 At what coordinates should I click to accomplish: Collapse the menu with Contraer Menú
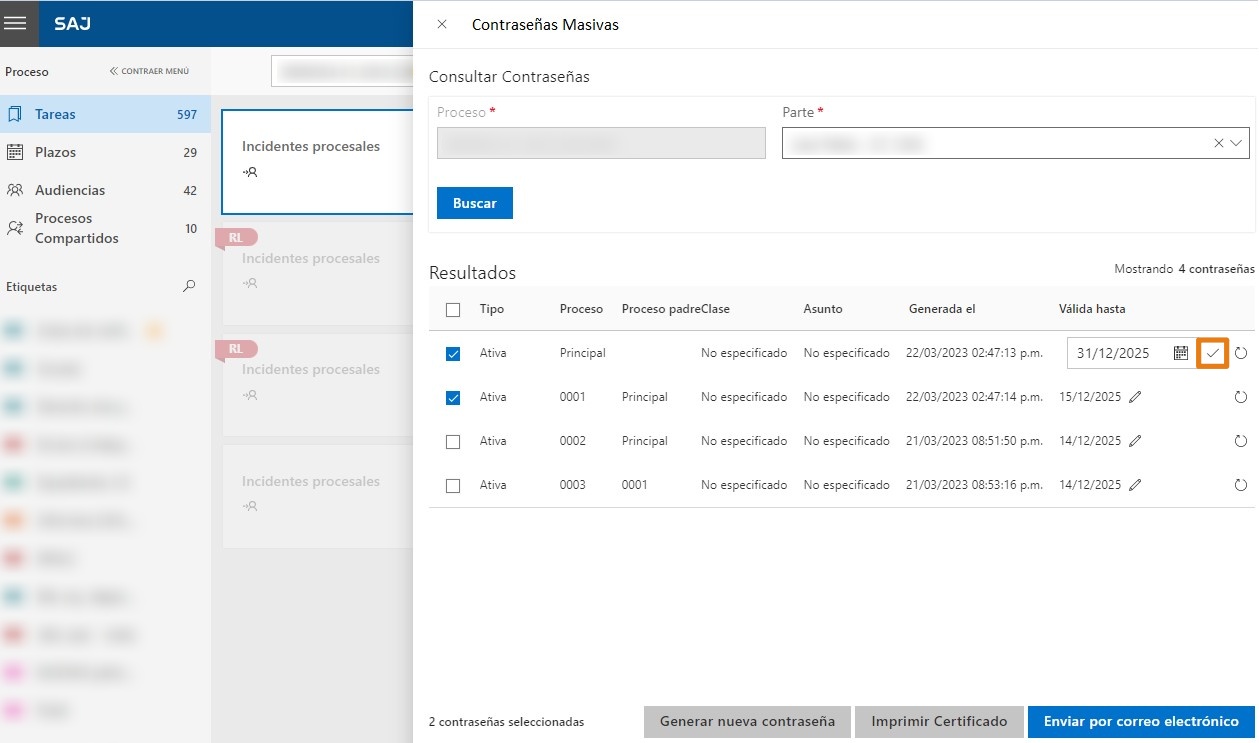[x=149, y=72]
